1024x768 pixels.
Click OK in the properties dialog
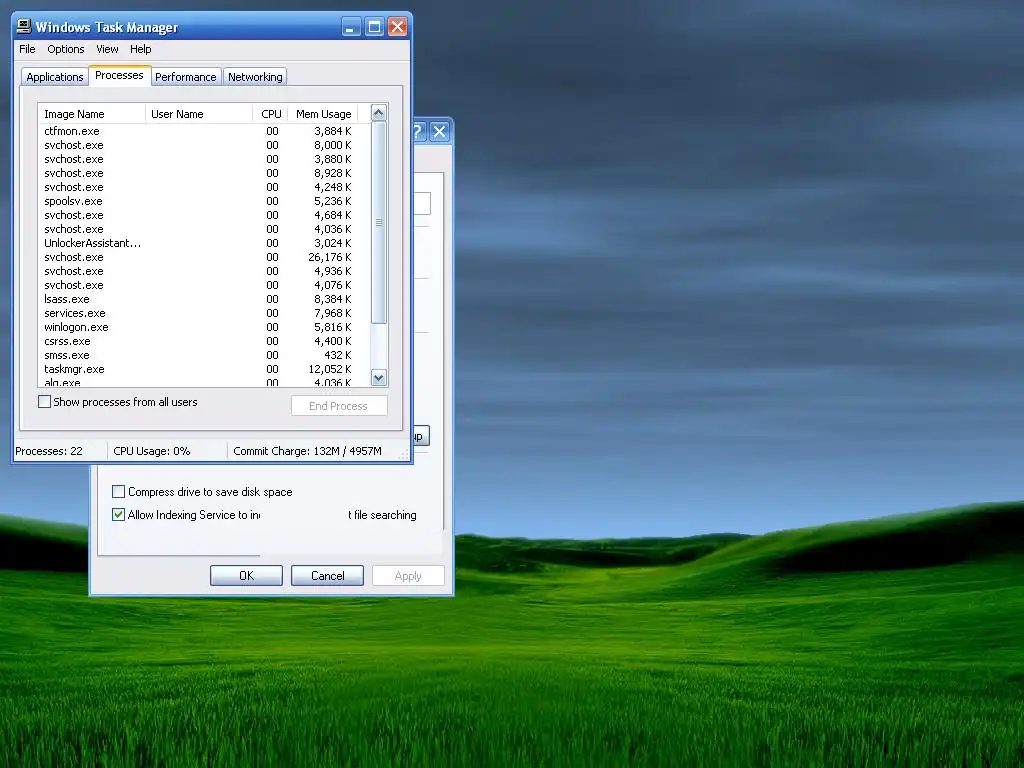coord(246,575)
